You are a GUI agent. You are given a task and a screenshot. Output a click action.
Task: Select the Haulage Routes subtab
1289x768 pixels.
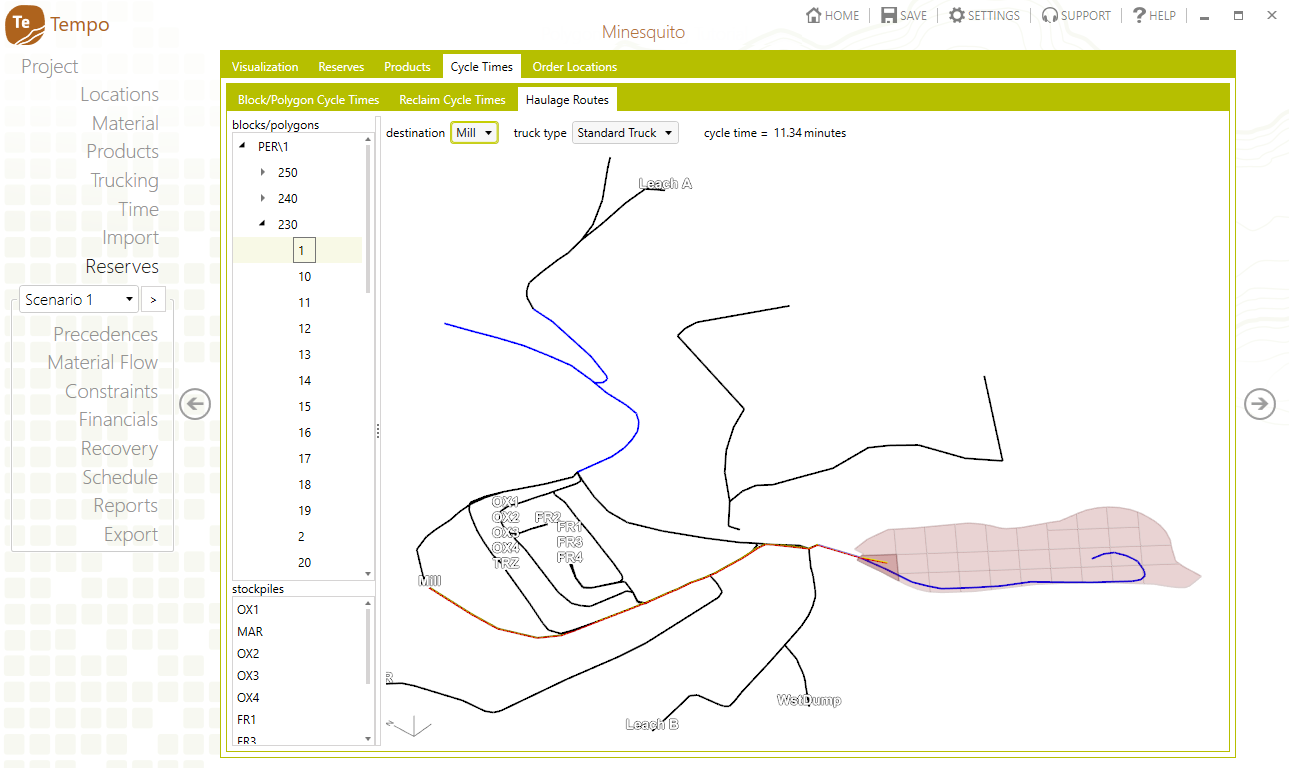(567, 100)
